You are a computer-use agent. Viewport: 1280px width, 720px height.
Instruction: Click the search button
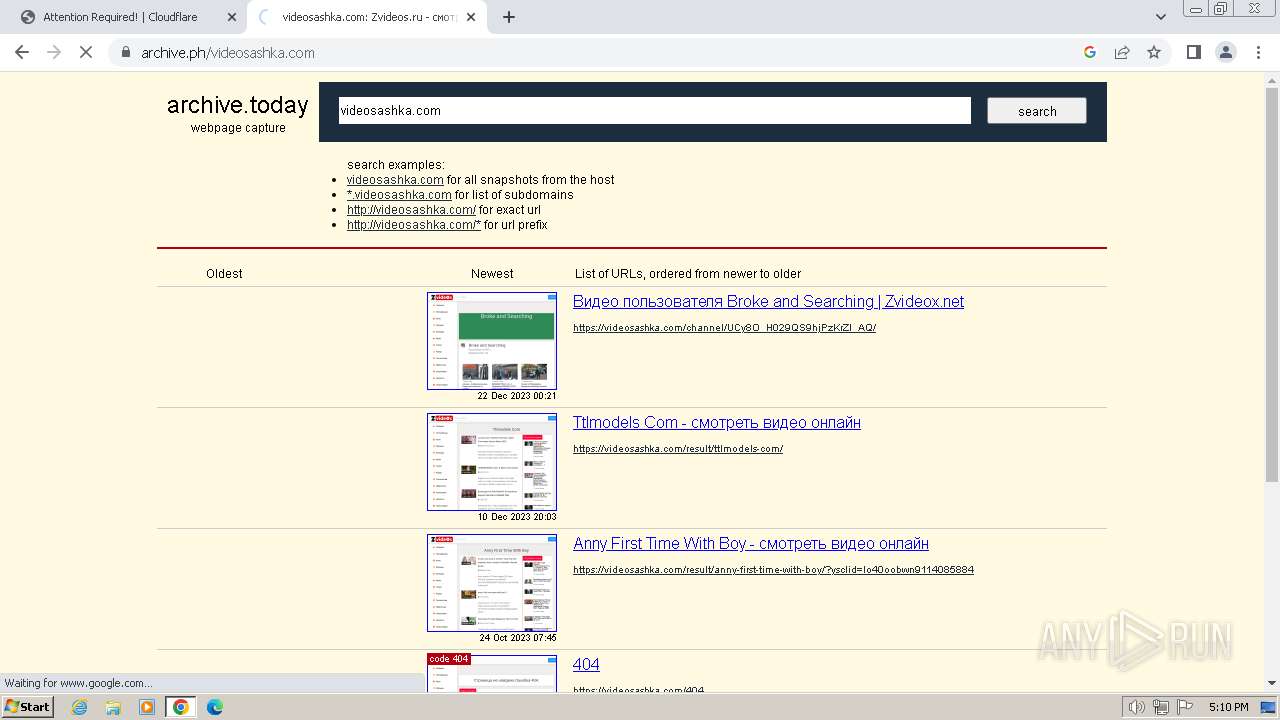point(1037,111)
